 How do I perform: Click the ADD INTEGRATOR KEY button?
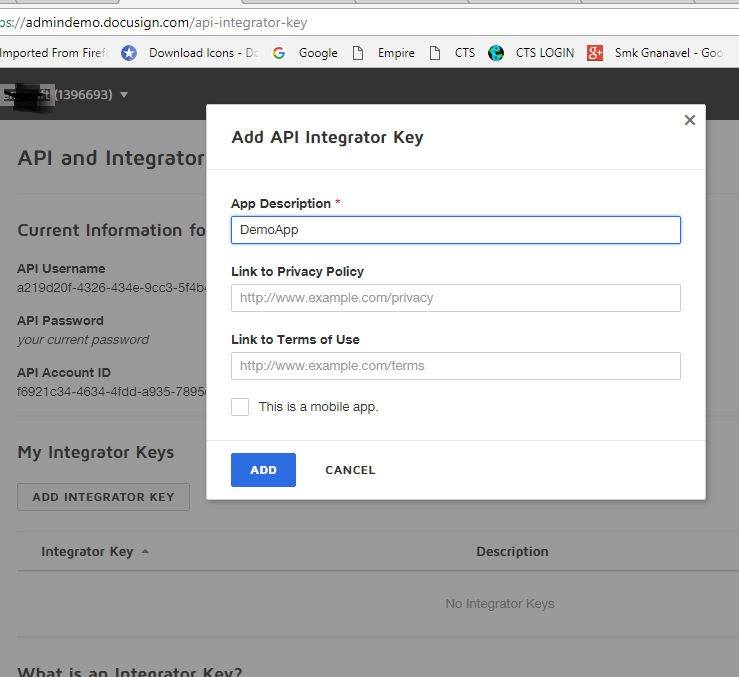pyautogui.click(x=104, y=497)
